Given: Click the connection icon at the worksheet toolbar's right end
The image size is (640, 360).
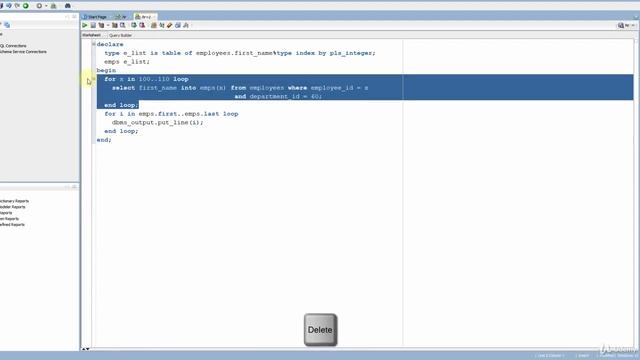Looking at the screenshot, I should [621, 25].
